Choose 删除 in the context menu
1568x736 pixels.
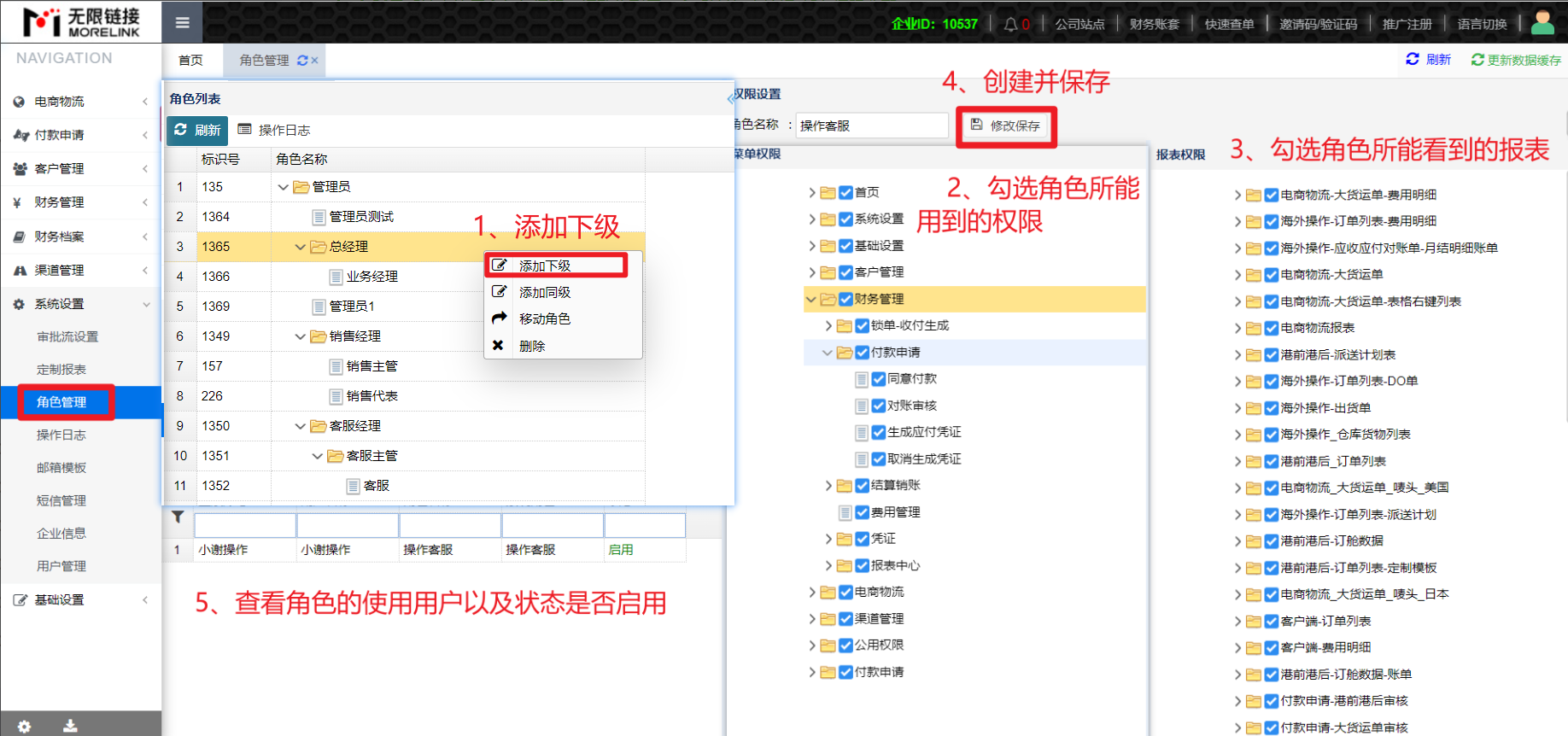pyautogui.click(x=531, y=346)
